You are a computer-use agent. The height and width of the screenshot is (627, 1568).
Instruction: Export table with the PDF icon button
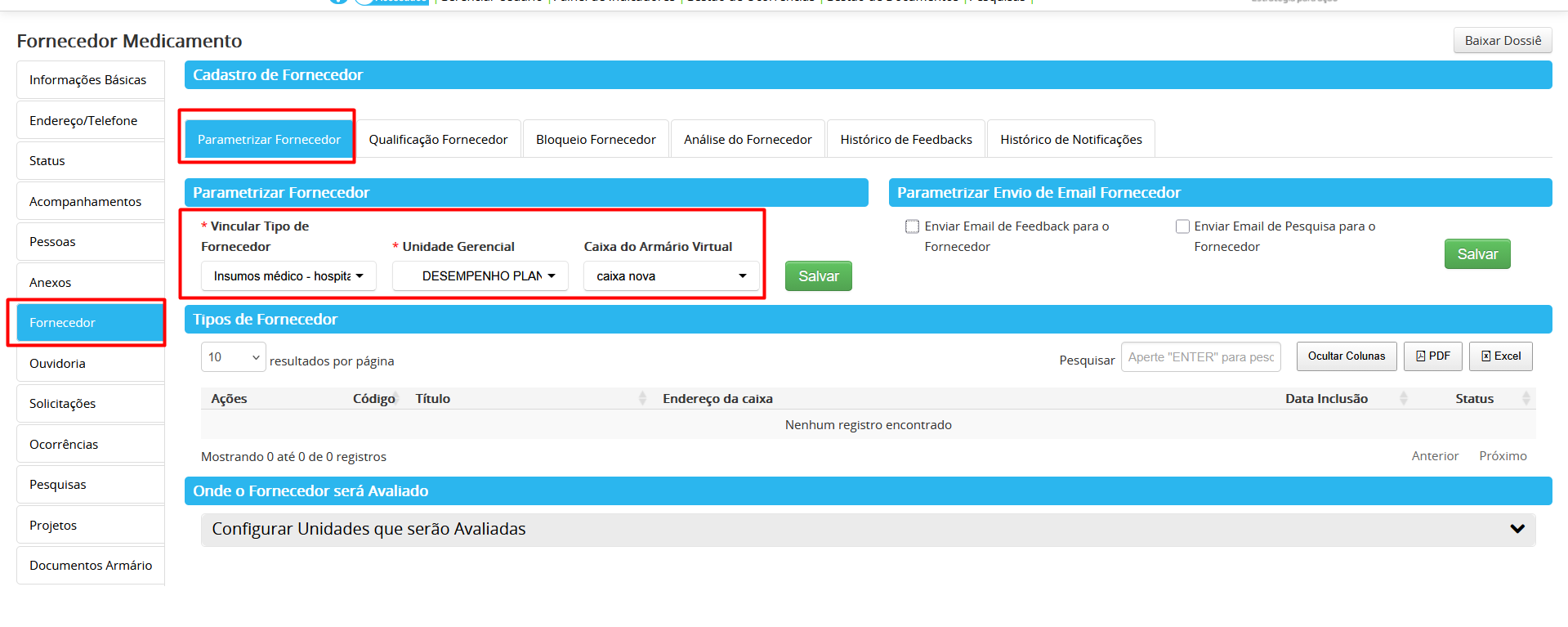click(1432, 356)
